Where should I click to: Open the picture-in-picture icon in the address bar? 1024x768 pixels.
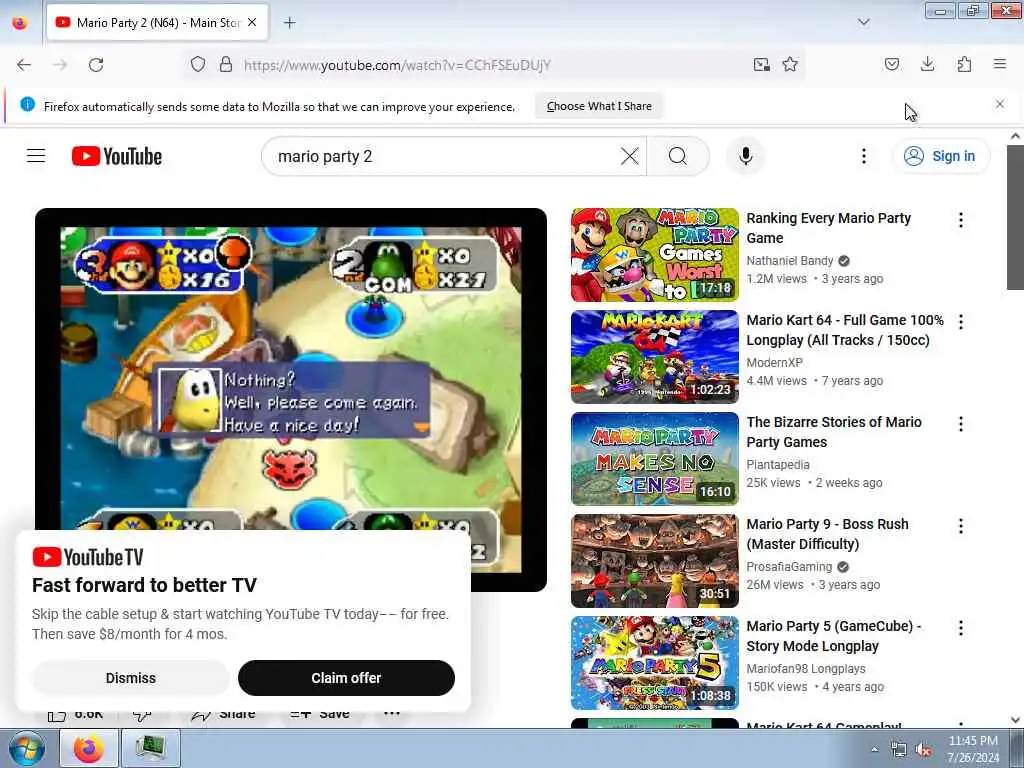[761, 65]
